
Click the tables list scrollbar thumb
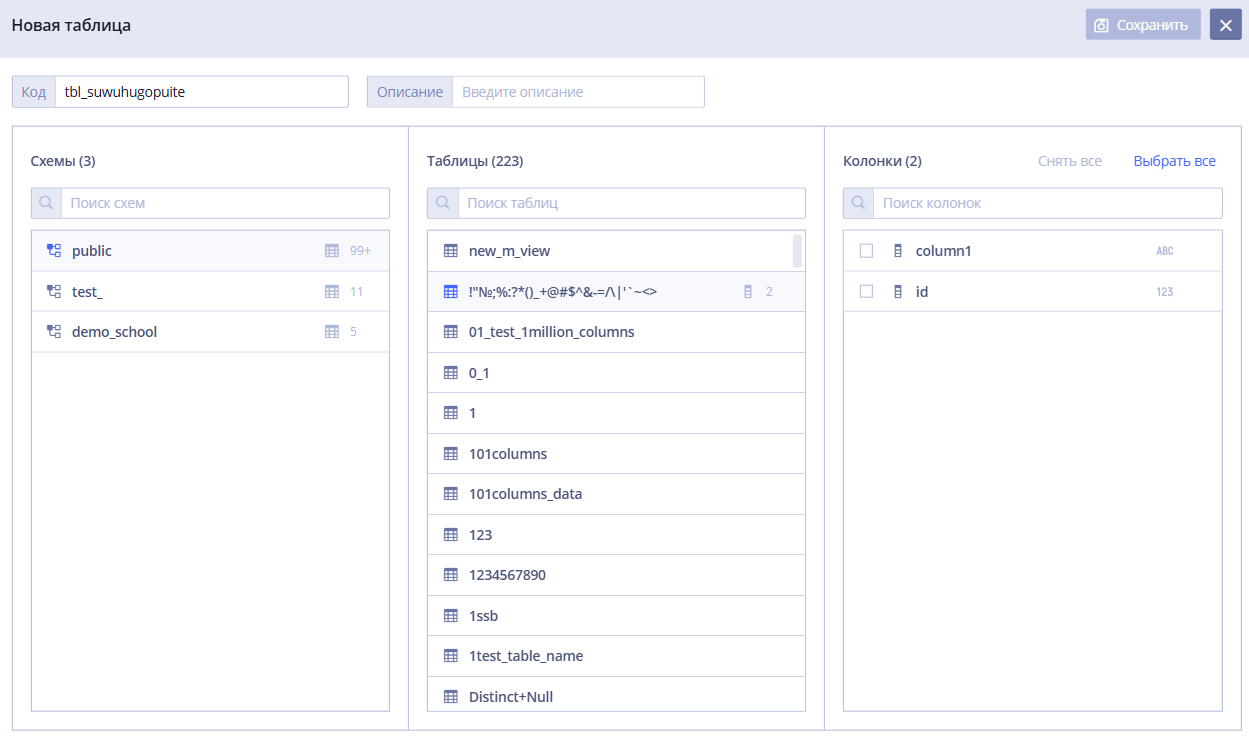click(797, 251)
